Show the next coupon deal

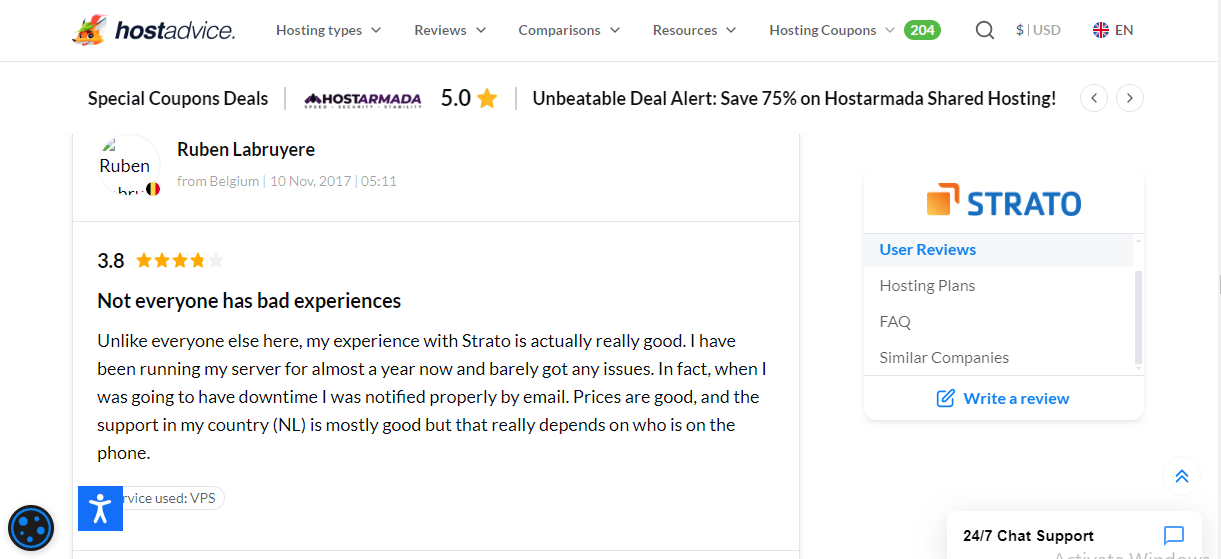tap(1130, 98)
